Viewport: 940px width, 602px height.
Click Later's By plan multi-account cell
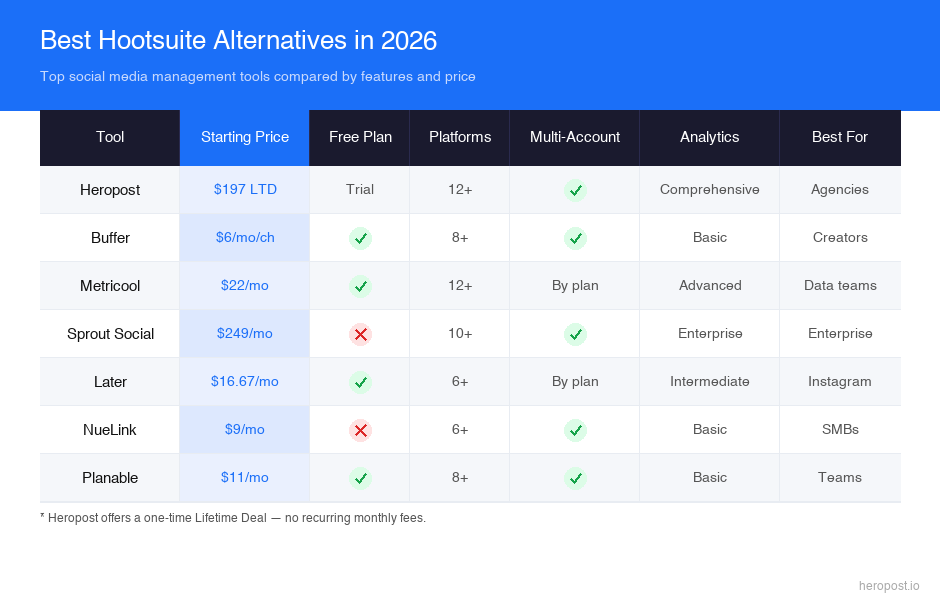pyautogui.click(x=575, y=381)
